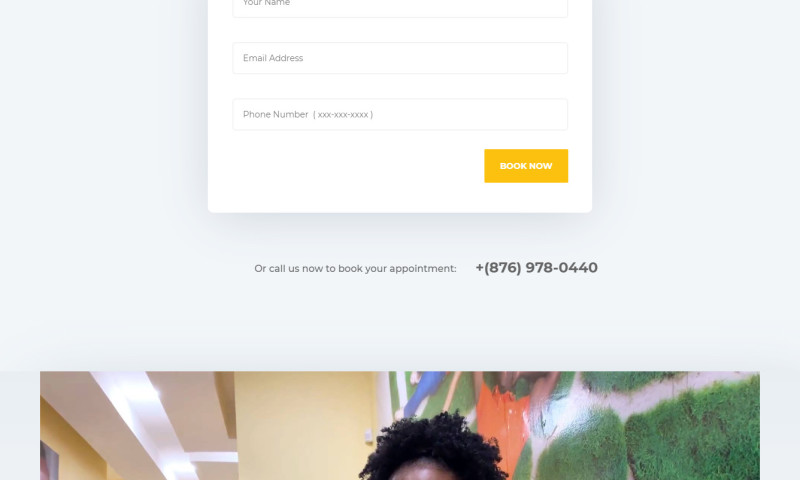The width and height of the screenshot is (800, 480).
Task: Click blank page background right of form card
Action: pyautogui.click(x=696, y=128)
